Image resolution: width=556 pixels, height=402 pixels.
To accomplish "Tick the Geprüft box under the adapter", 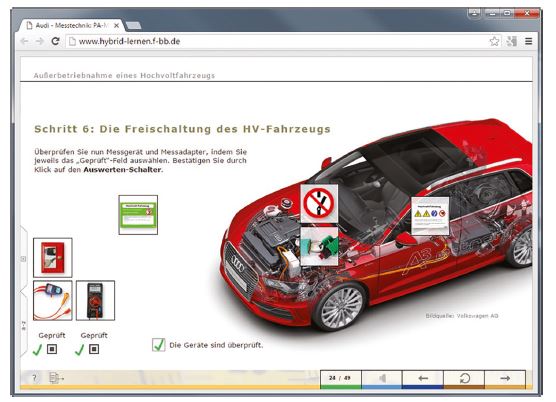I will pos(52,349).
